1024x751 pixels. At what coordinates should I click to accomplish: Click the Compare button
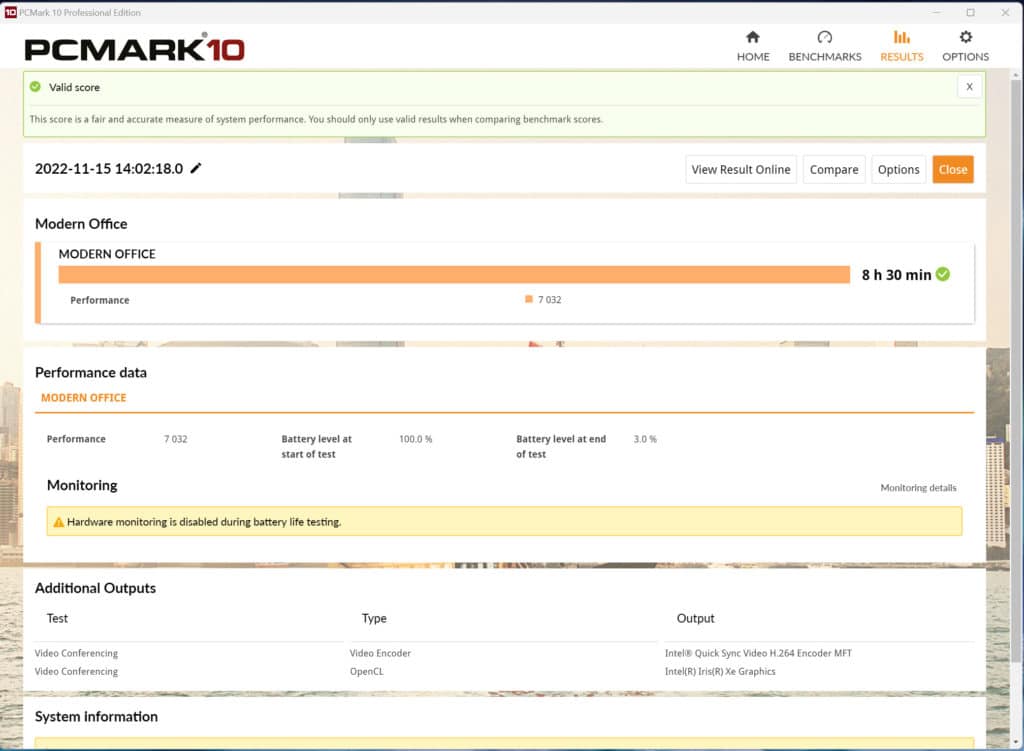(x=834, y=170)
